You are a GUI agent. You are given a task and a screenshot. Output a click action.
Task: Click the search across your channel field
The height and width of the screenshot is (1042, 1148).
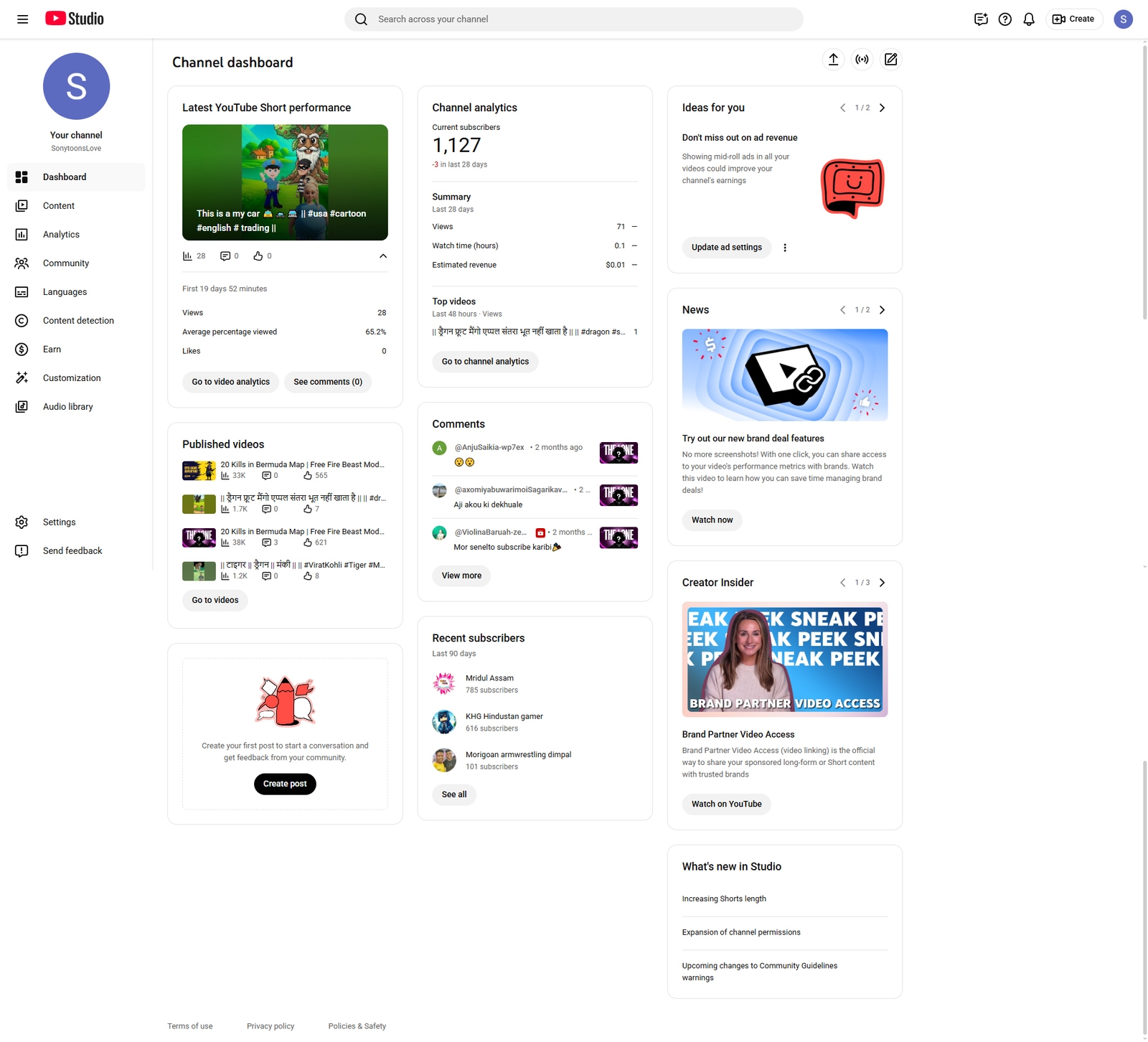(x=574, y=19)
